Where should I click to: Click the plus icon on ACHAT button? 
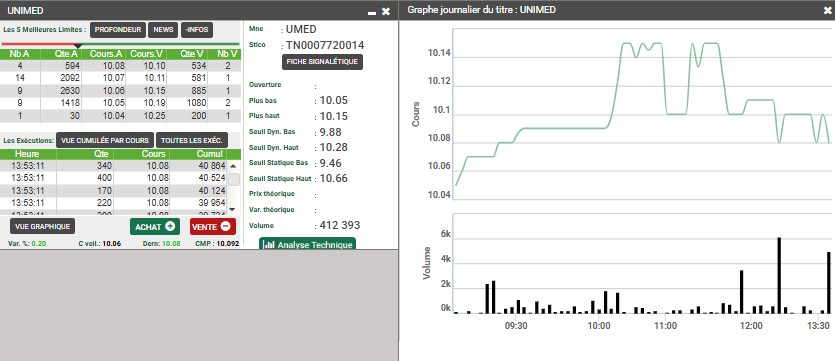[170, 226]
